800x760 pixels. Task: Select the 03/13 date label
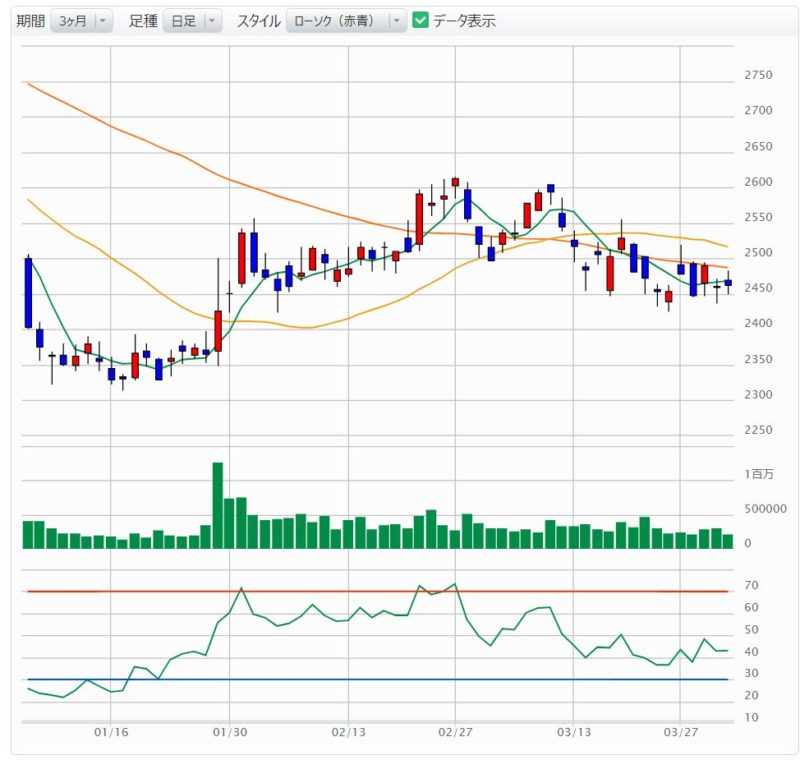[573, 732]
